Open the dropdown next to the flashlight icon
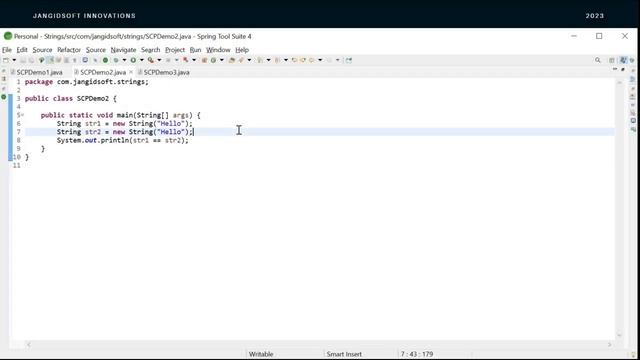This screenshot has width=640, height=360. point(249,60)
